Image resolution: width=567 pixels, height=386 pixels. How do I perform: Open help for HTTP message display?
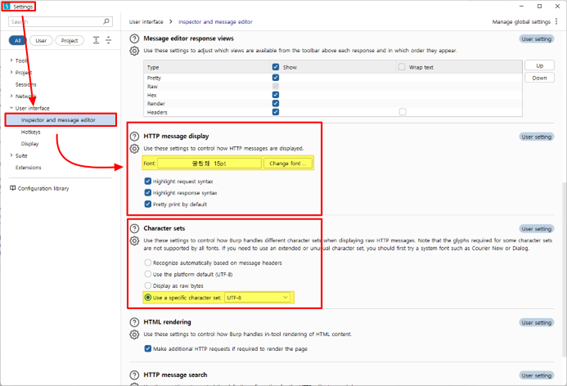[134, 136]
